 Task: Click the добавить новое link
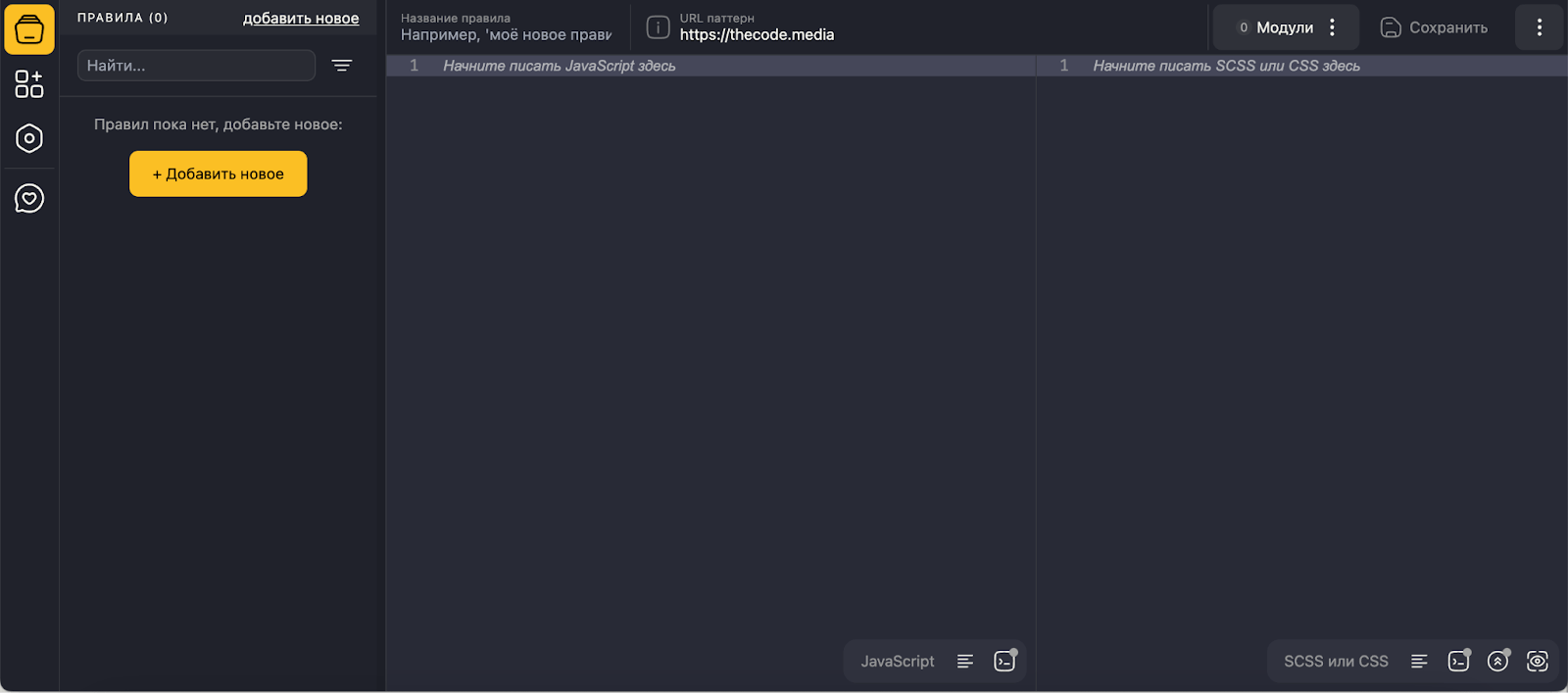tap(301, 19)
